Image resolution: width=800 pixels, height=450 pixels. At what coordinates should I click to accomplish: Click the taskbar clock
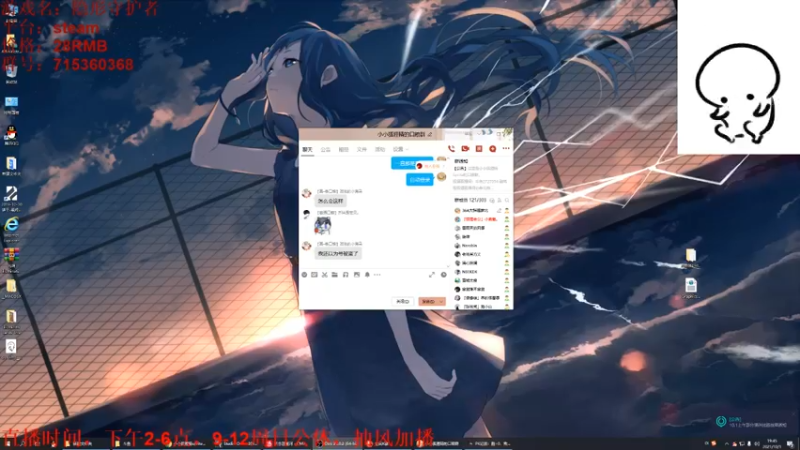772,444
